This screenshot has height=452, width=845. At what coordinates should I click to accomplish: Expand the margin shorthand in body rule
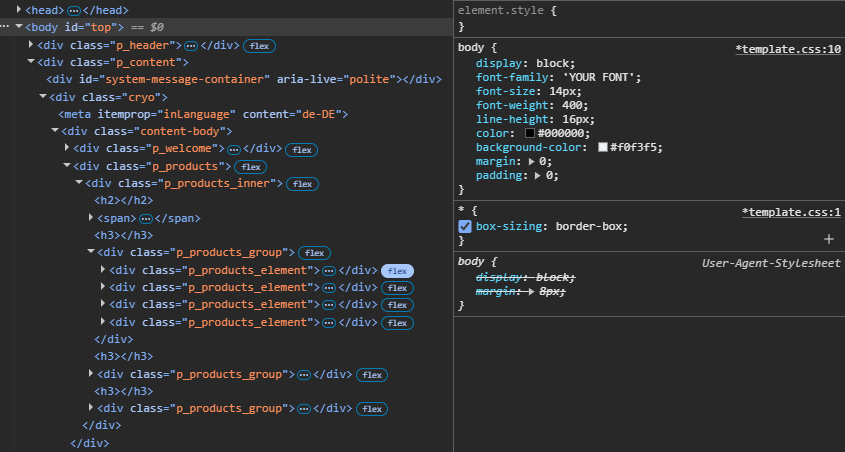pos(532,162)
